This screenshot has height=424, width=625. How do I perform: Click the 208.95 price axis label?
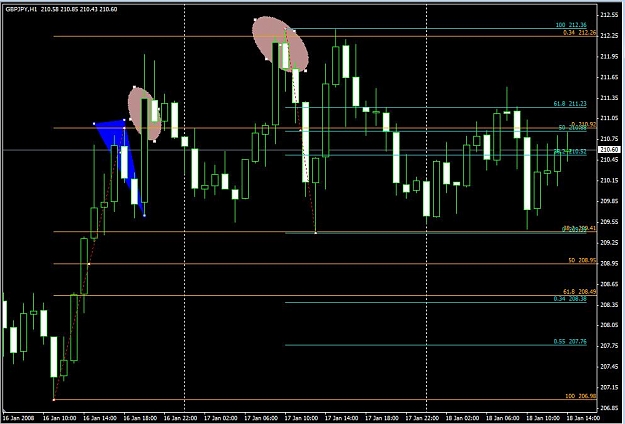[609, 263]
